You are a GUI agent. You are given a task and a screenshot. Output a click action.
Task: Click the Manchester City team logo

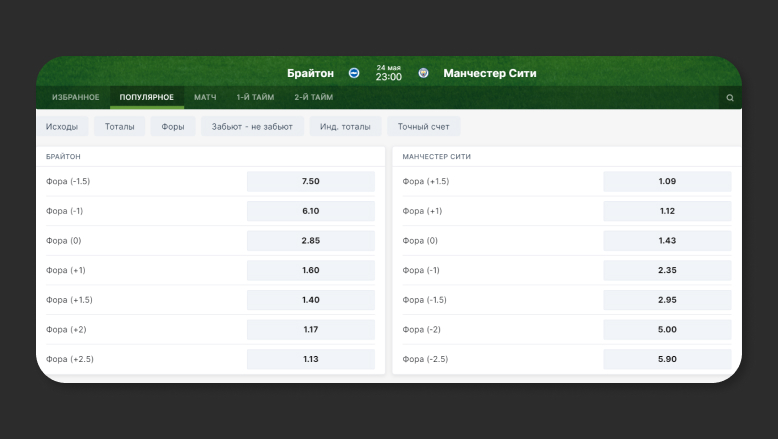coord(424,73)
